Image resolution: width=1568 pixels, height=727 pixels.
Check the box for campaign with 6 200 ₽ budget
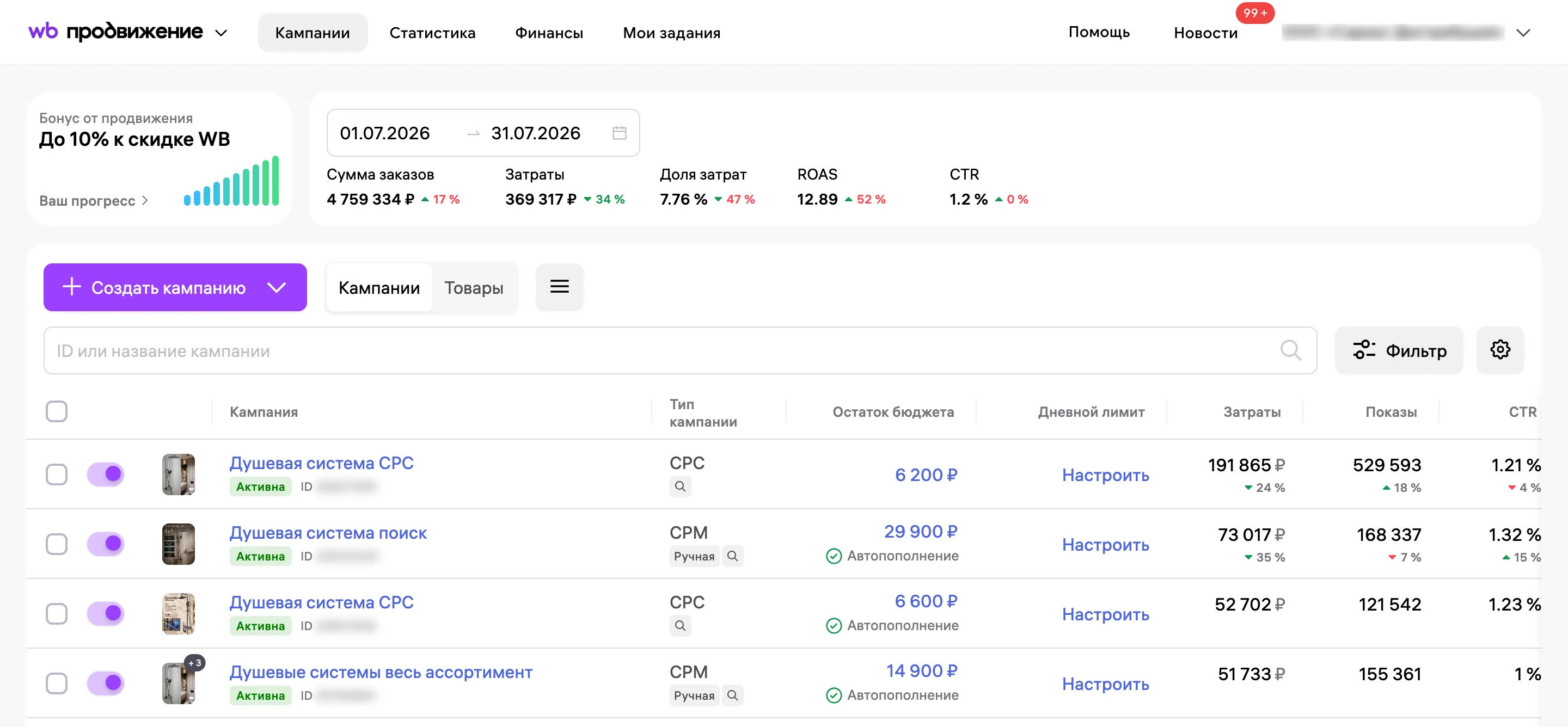pyautogui.click(x=57, y=475)
